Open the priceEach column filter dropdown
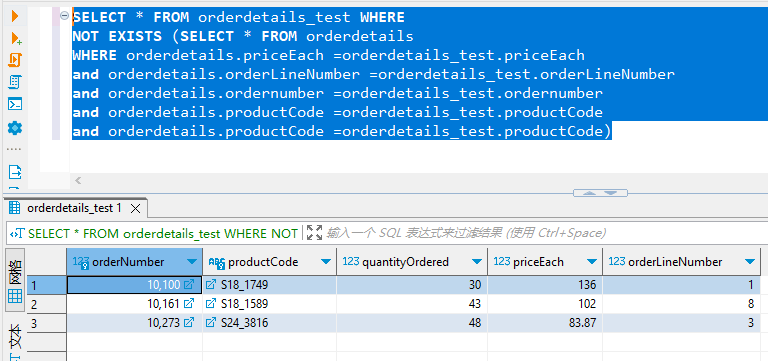Image resolution: width=768 pixels, height=361 pixels. point(592,262)
